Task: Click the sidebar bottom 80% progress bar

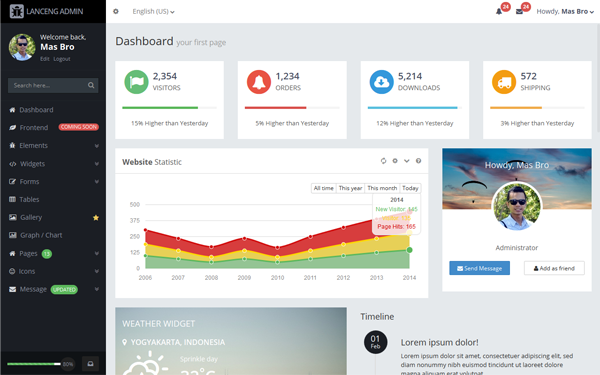Action: click(x=34, y=364)
